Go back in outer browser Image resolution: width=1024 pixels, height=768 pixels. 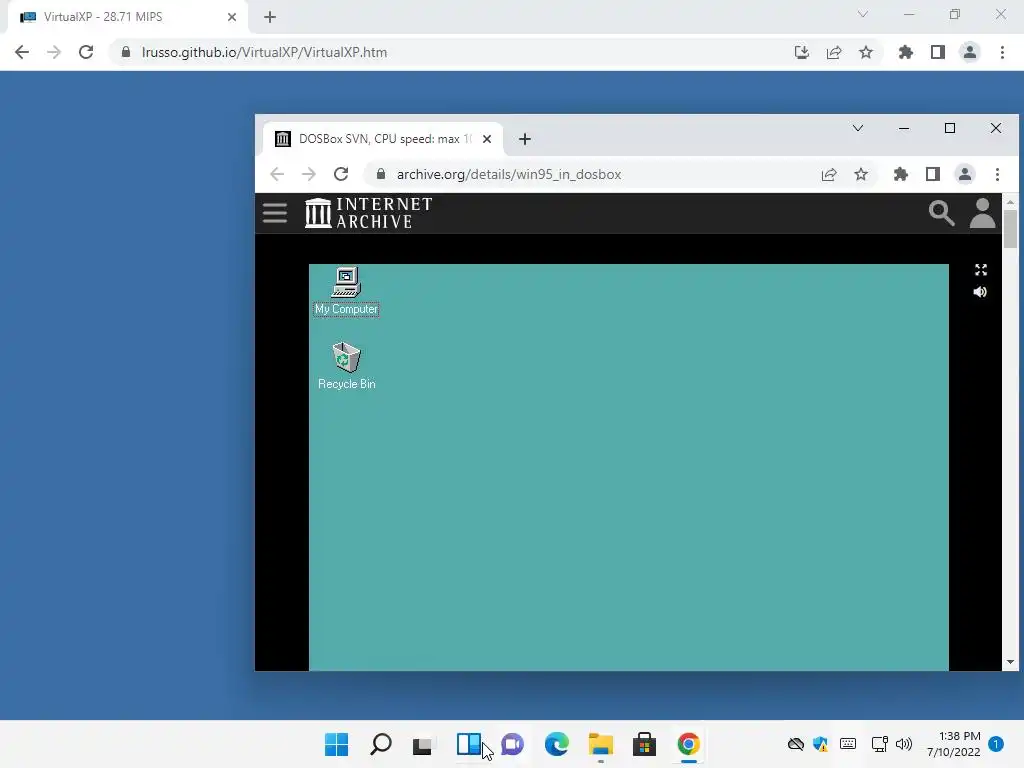(x=22, y=52)
